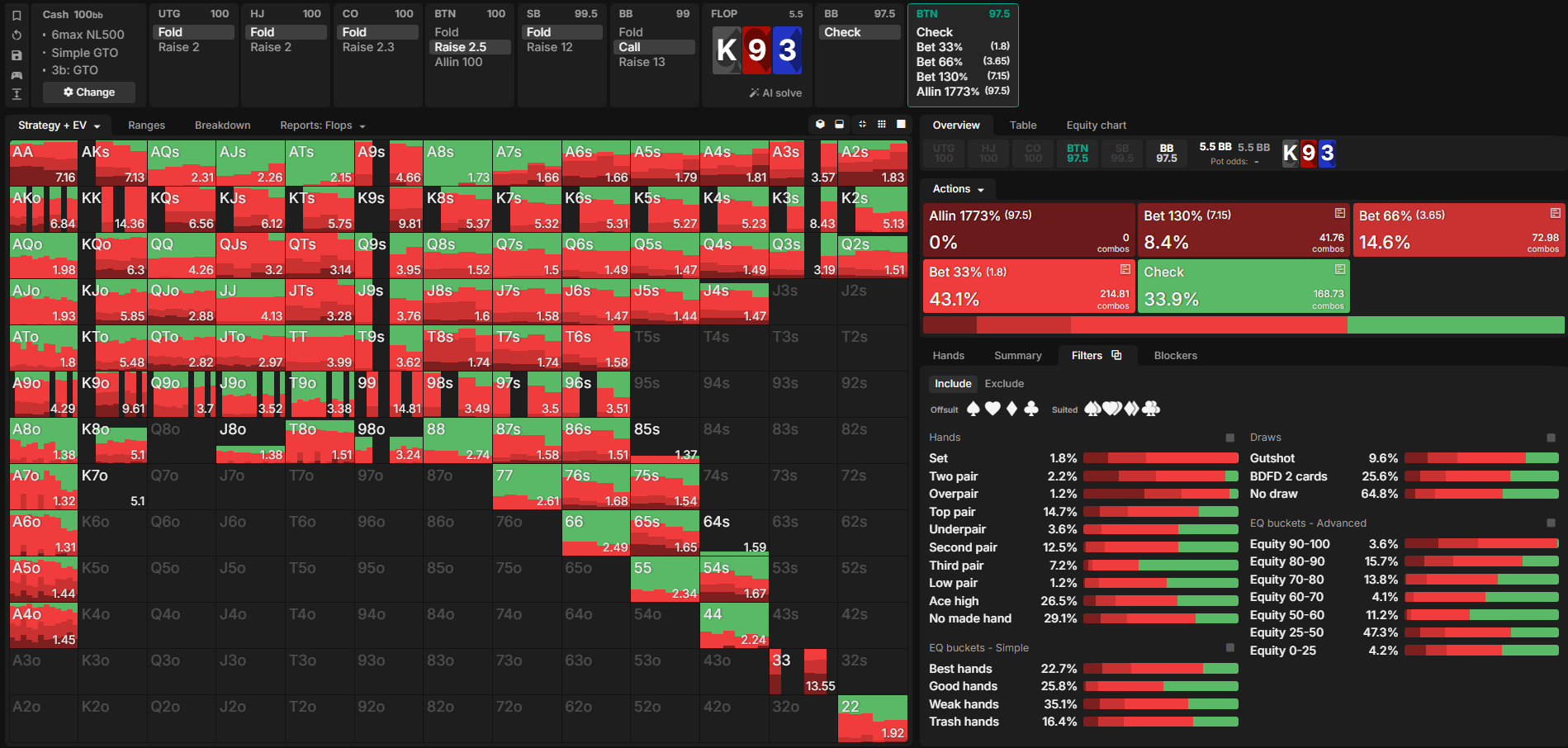Open practice mode via the gamepad icon

17,75
